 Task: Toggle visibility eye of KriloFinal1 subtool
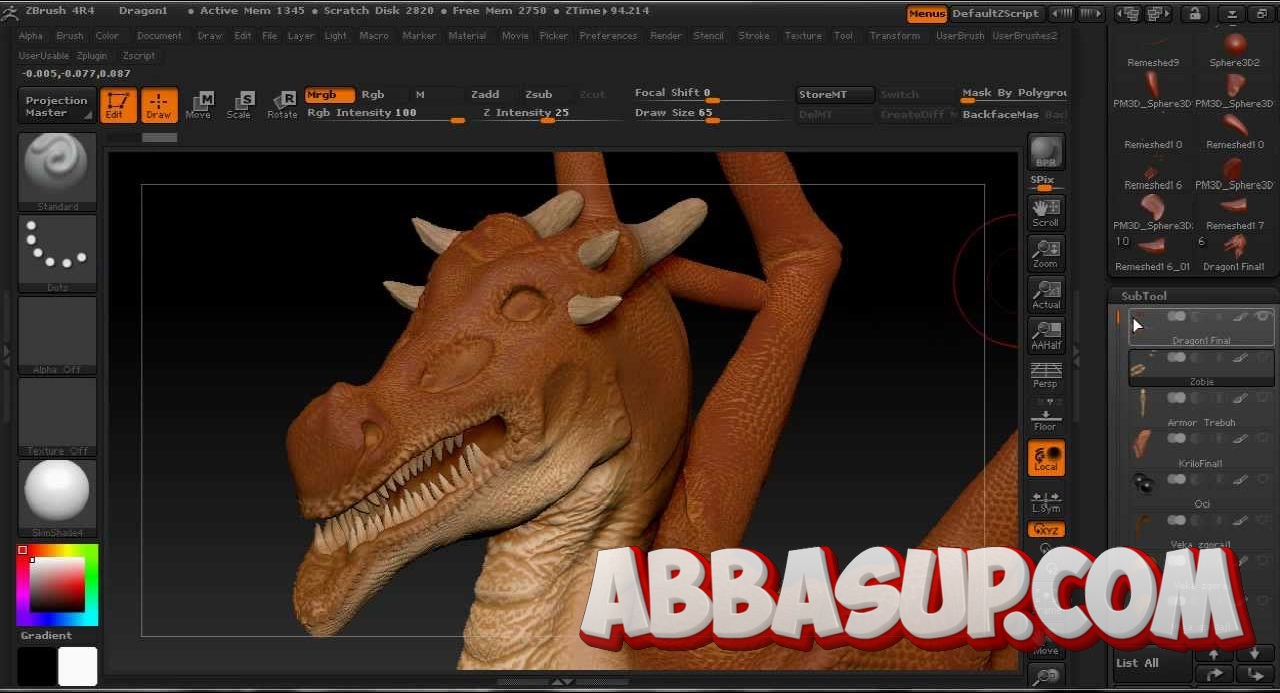[x=1263, y=439]
